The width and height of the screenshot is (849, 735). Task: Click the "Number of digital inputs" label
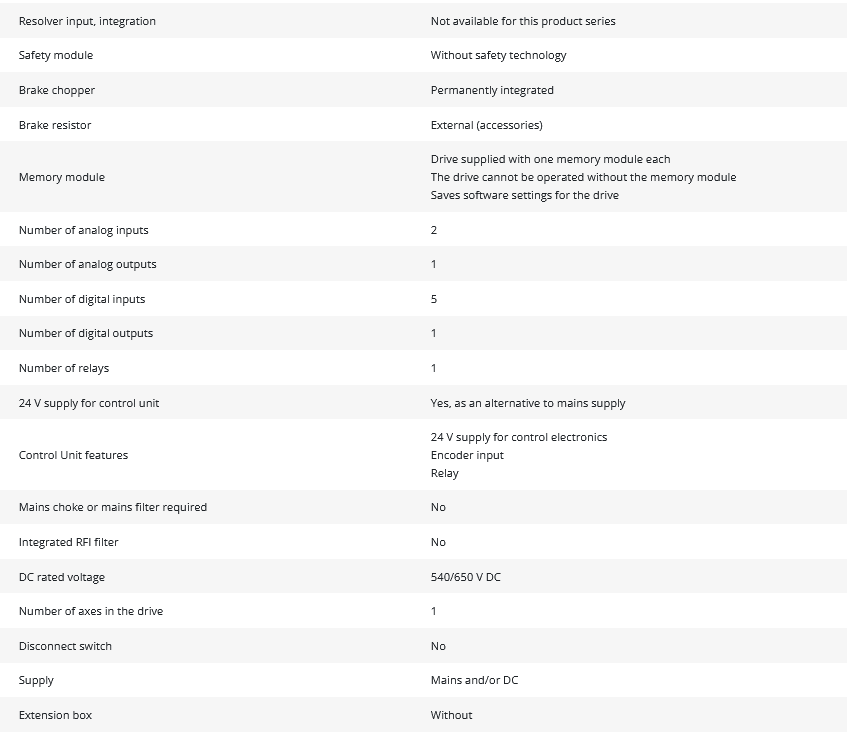82,299
